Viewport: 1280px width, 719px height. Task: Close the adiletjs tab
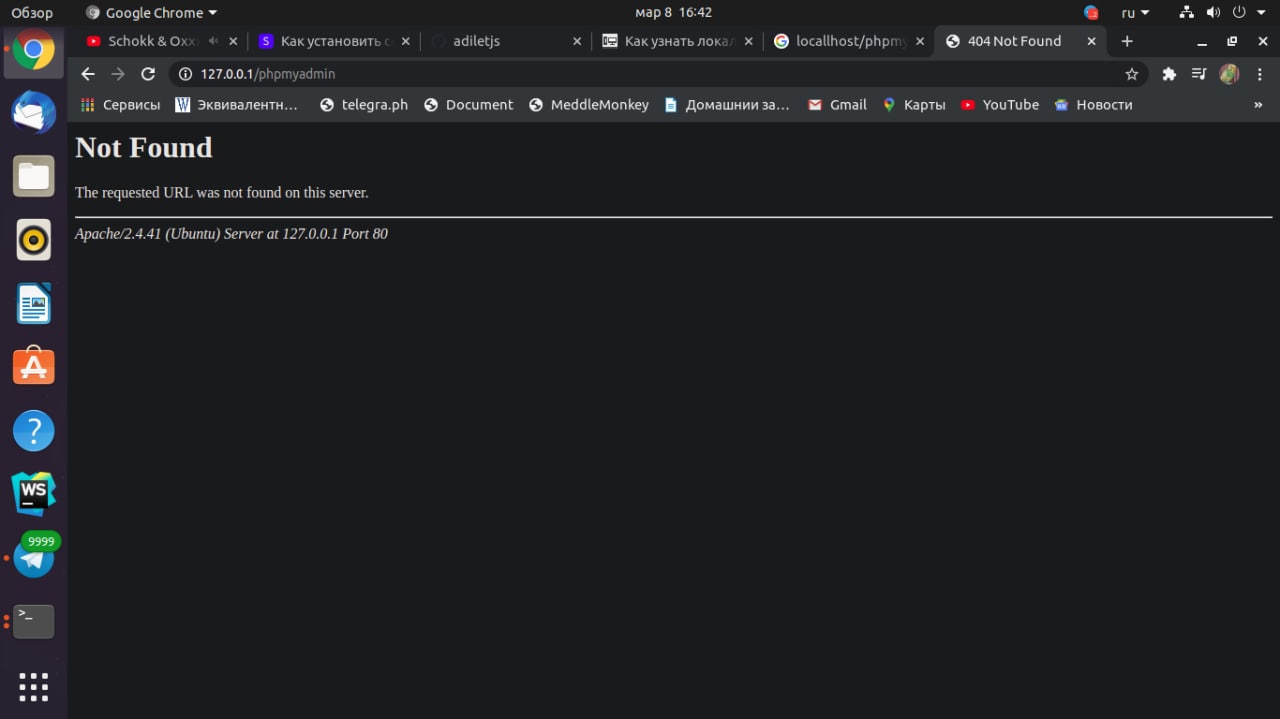coord(576,41)
